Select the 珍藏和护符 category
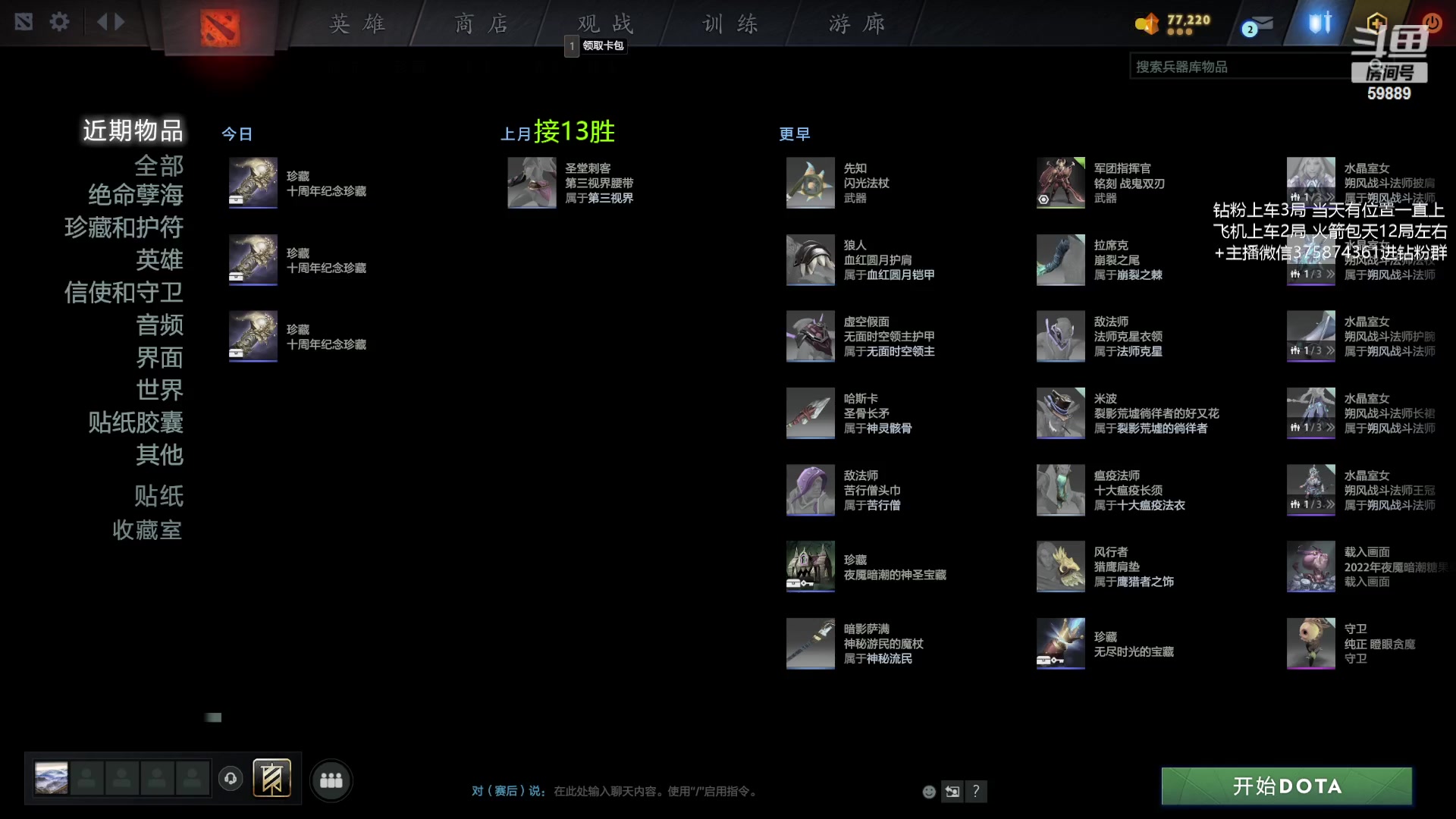This screenshot has height=819, width=1456. [x=124, y=227]
